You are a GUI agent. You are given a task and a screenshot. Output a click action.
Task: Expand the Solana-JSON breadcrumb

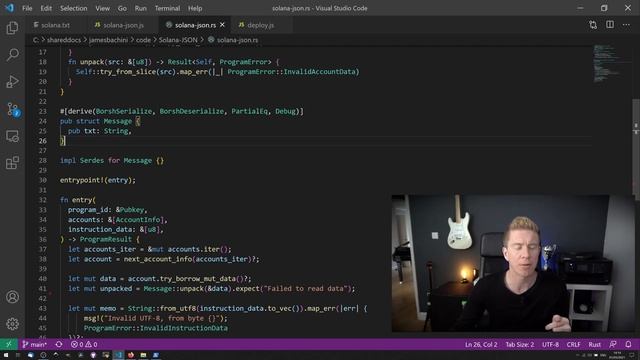coord(178,40)
